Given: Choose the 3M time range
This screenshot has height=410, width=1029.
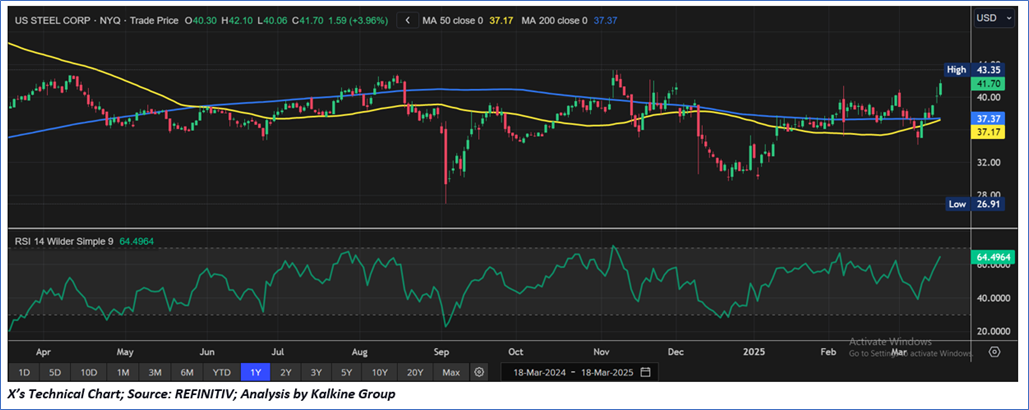Looking at the screenshot, I should pyautogui.click(x=155, y=372).
